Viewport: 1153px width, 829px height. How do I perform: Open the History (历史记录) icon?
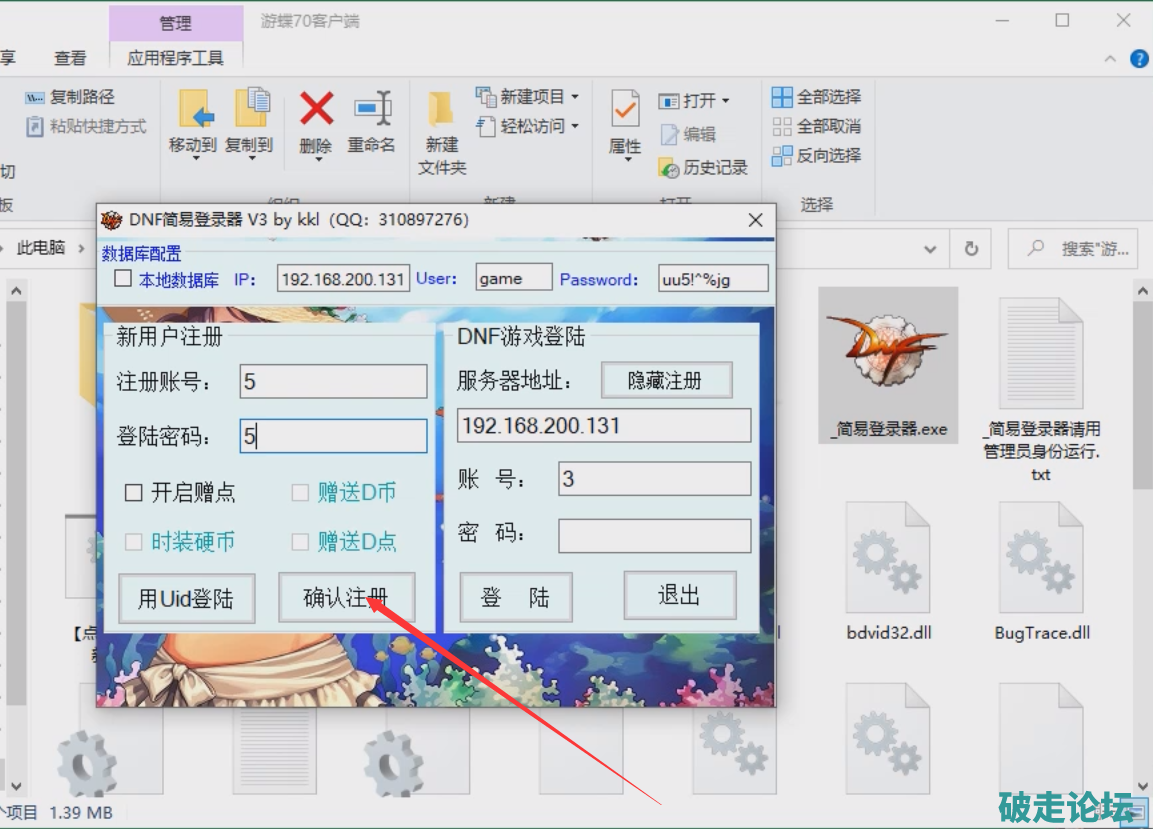pyautogui.click(x=669, y=168)
